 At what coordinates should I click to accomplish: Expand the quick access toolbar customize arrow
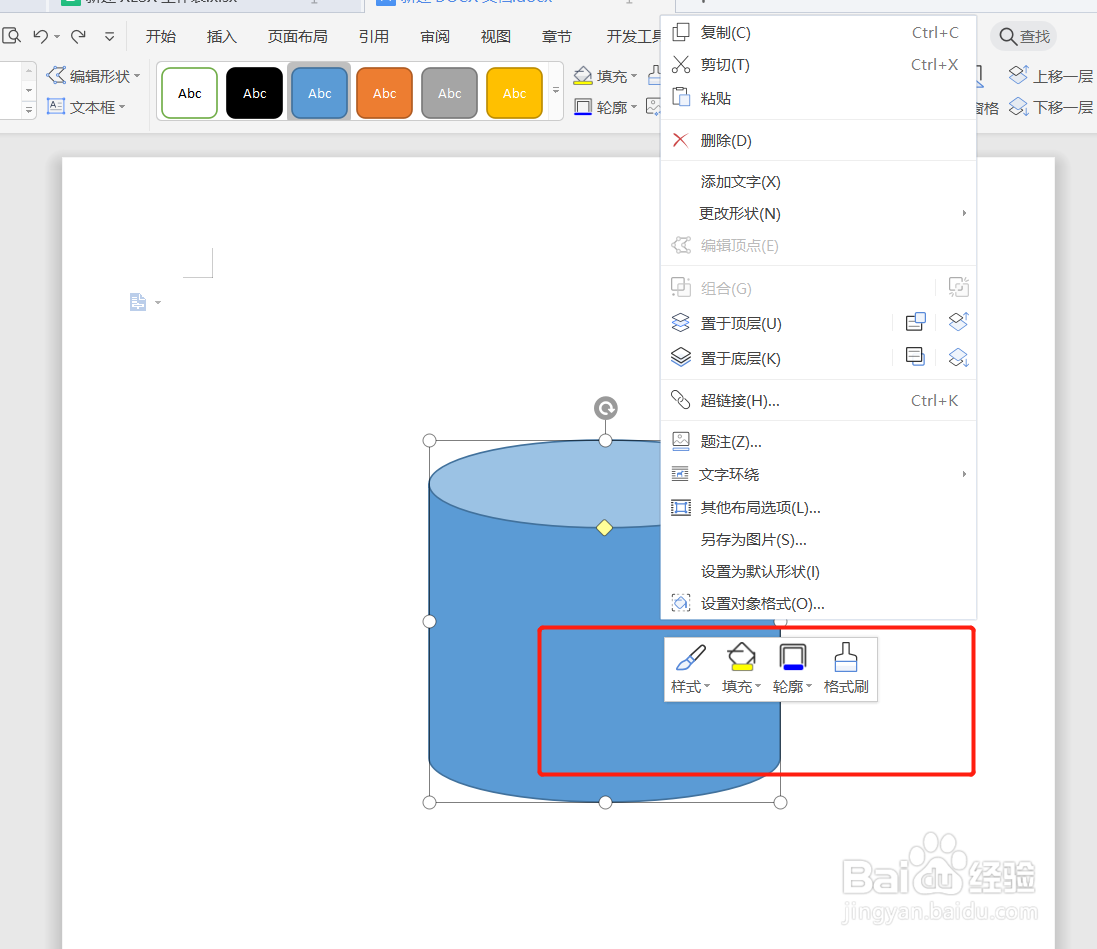click(109, 36)
